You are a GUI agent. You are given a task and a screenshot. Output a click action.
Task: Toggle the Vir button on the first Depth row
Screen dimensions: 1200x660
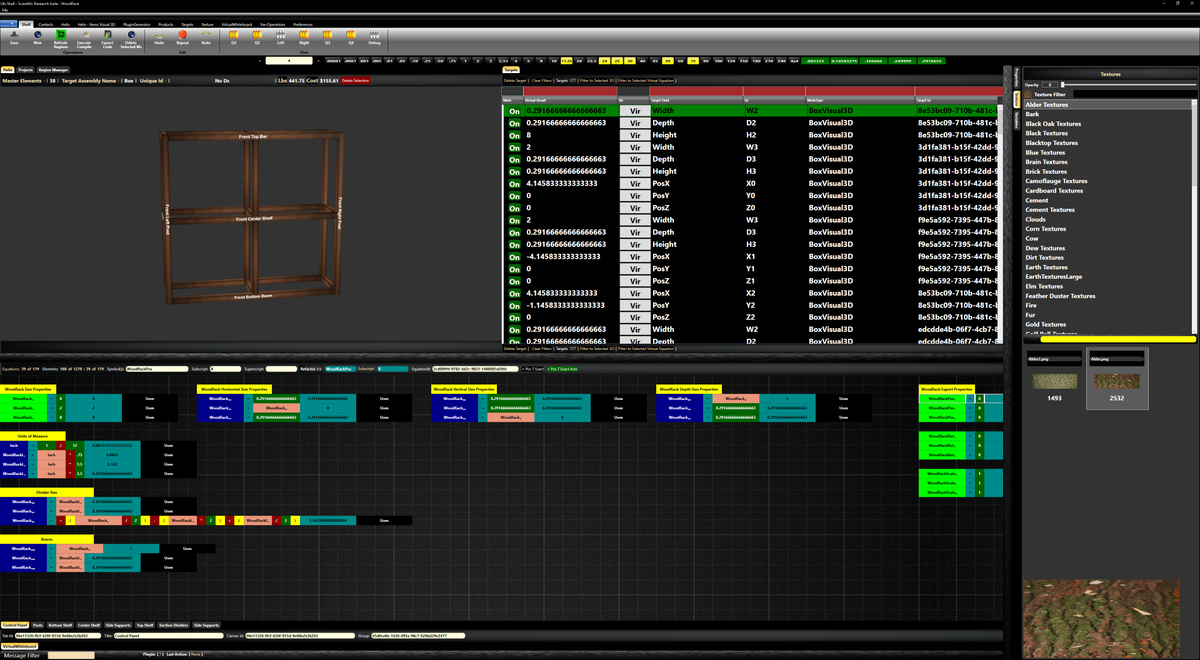pos(635,123)
